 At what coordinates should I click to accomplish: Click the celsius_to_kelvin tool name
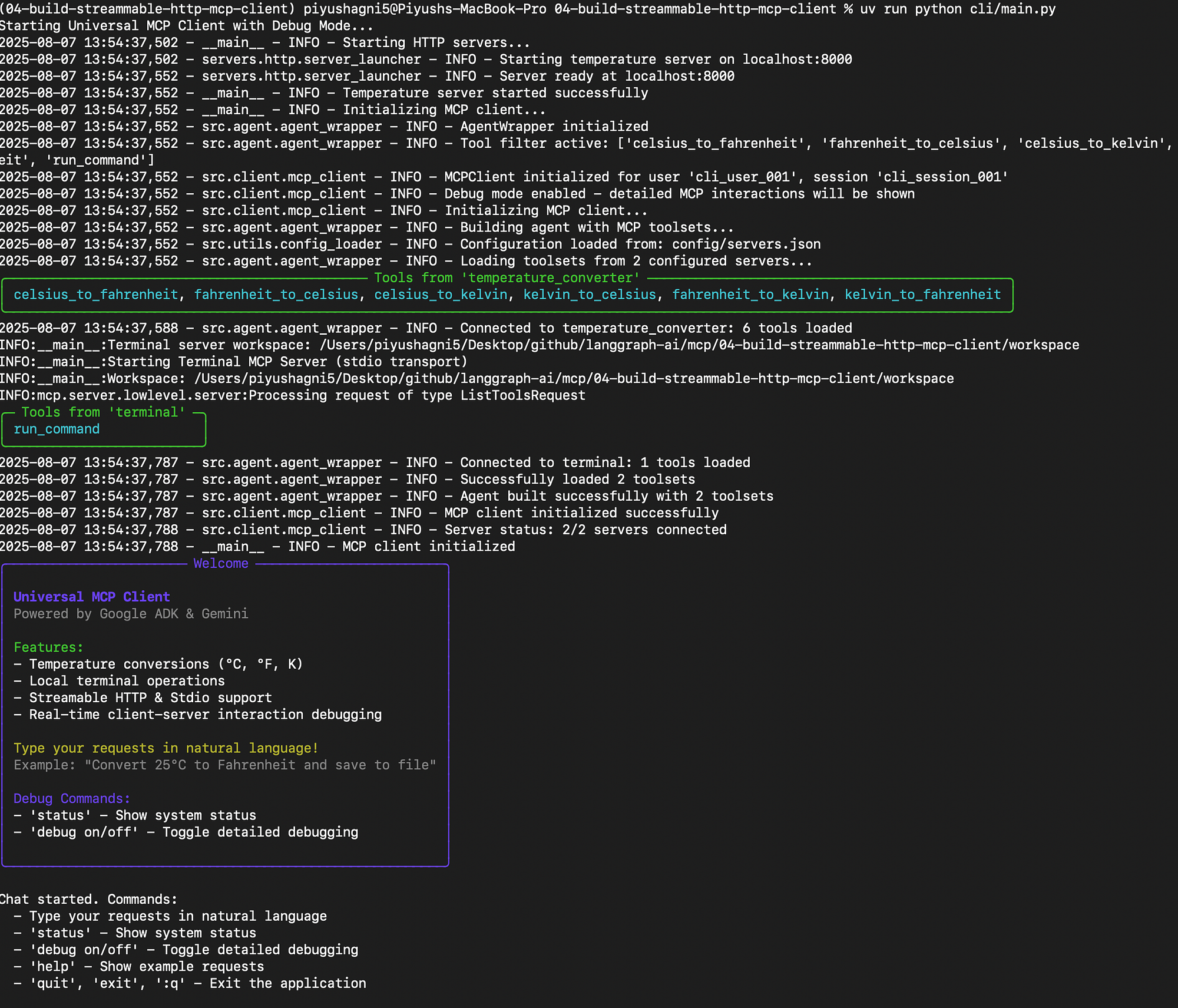point(441,295)
